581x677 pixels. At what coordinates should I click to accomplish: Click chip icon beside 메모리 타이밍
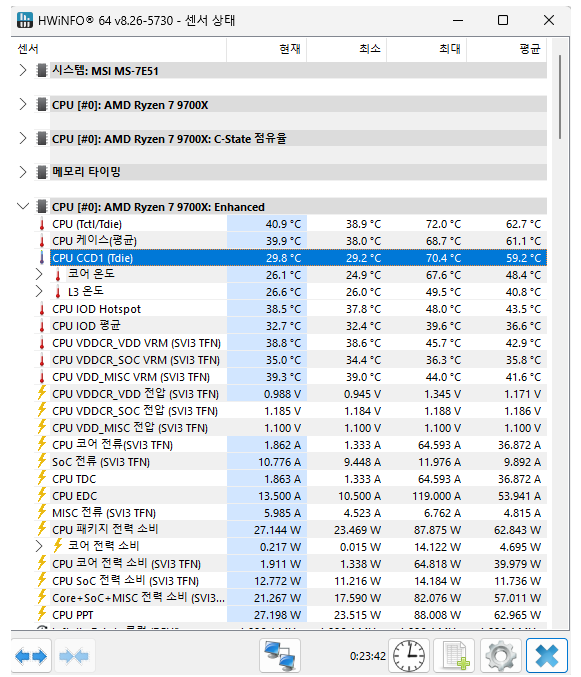[42, 172]
